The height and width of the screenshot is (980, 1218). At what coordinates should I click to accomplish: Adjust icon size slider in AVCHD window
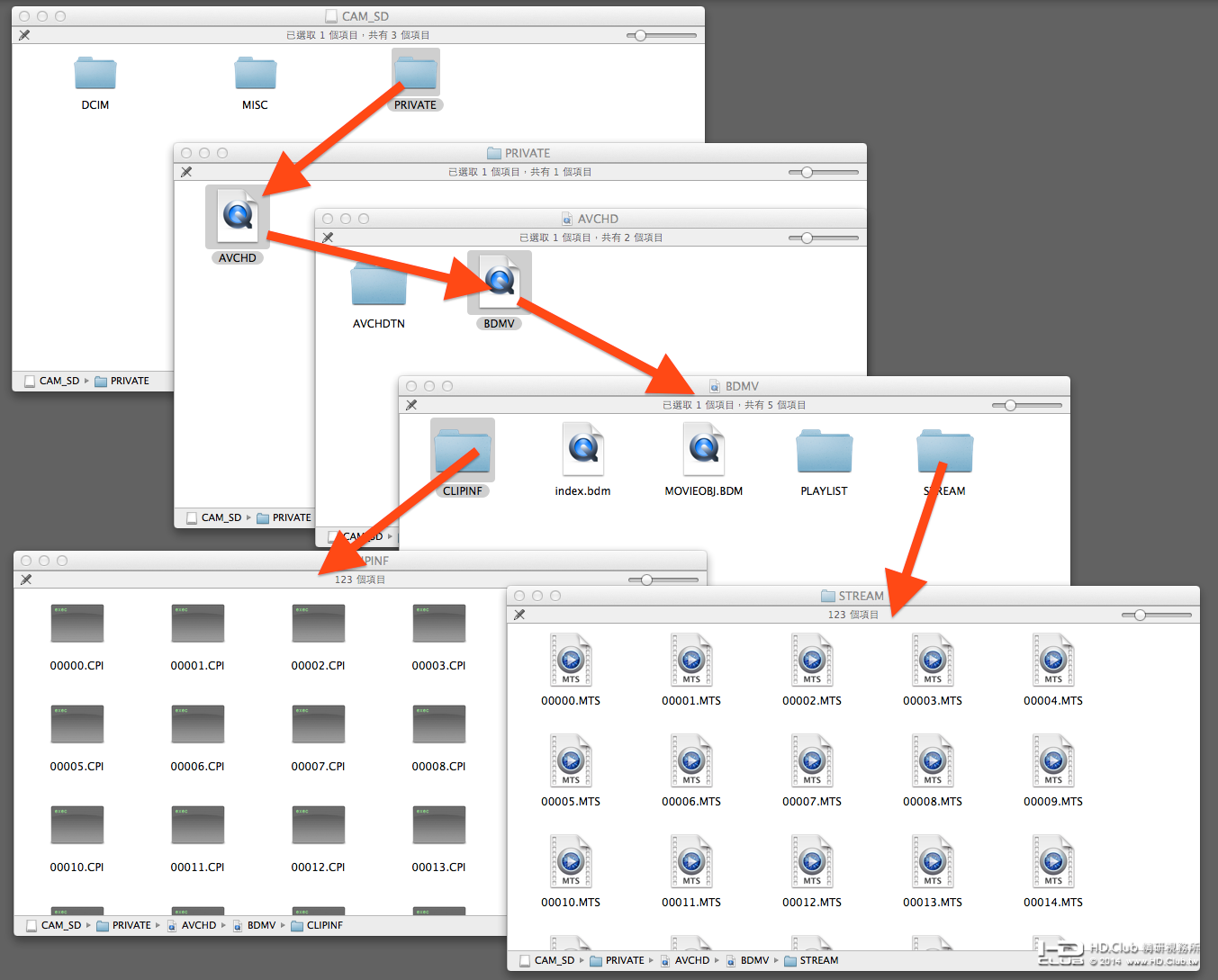(824, 238)
